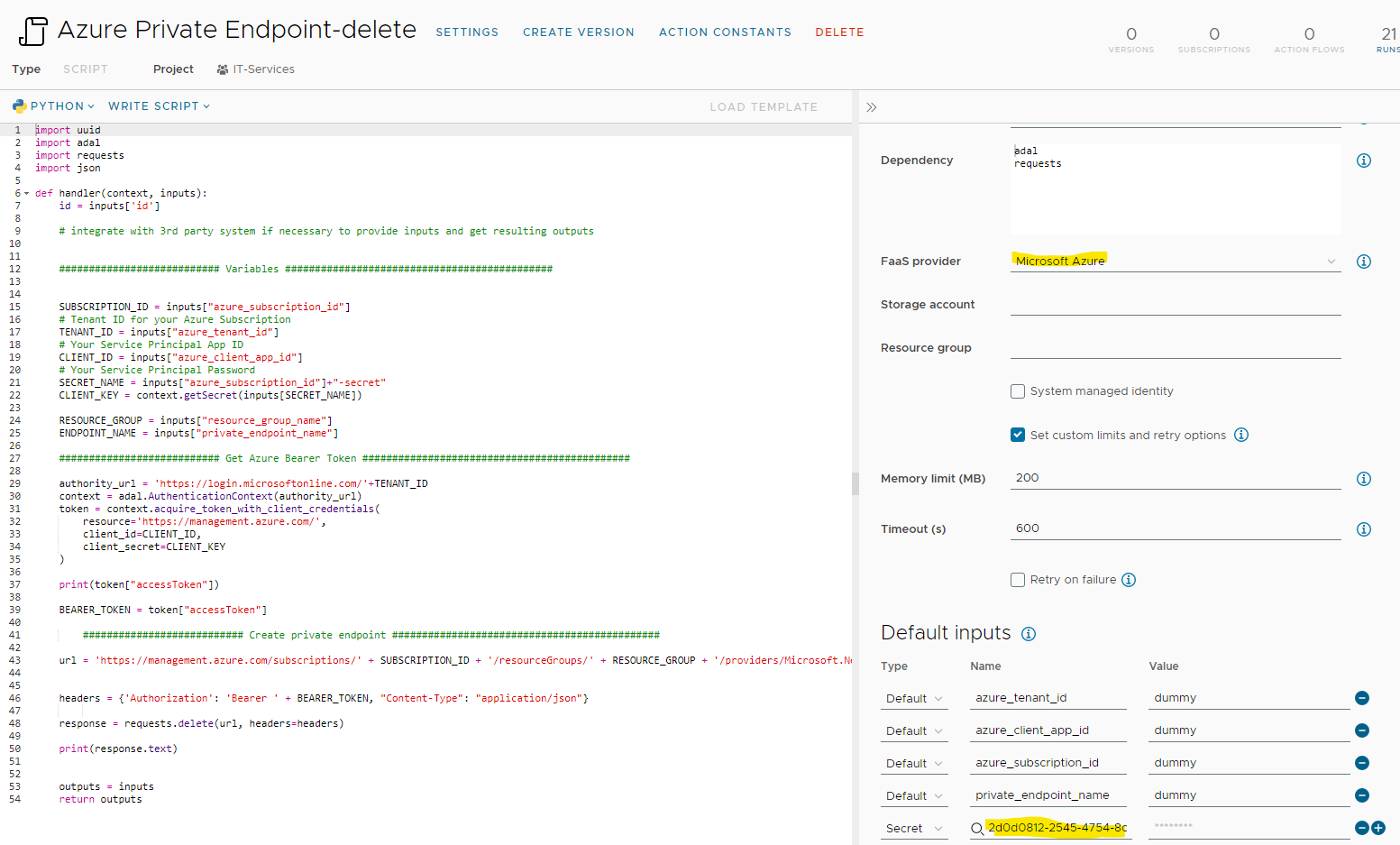This screenshot has width=1400, height=845.
Task: Click DELETE in the header
Action: (x=839, y=32)
